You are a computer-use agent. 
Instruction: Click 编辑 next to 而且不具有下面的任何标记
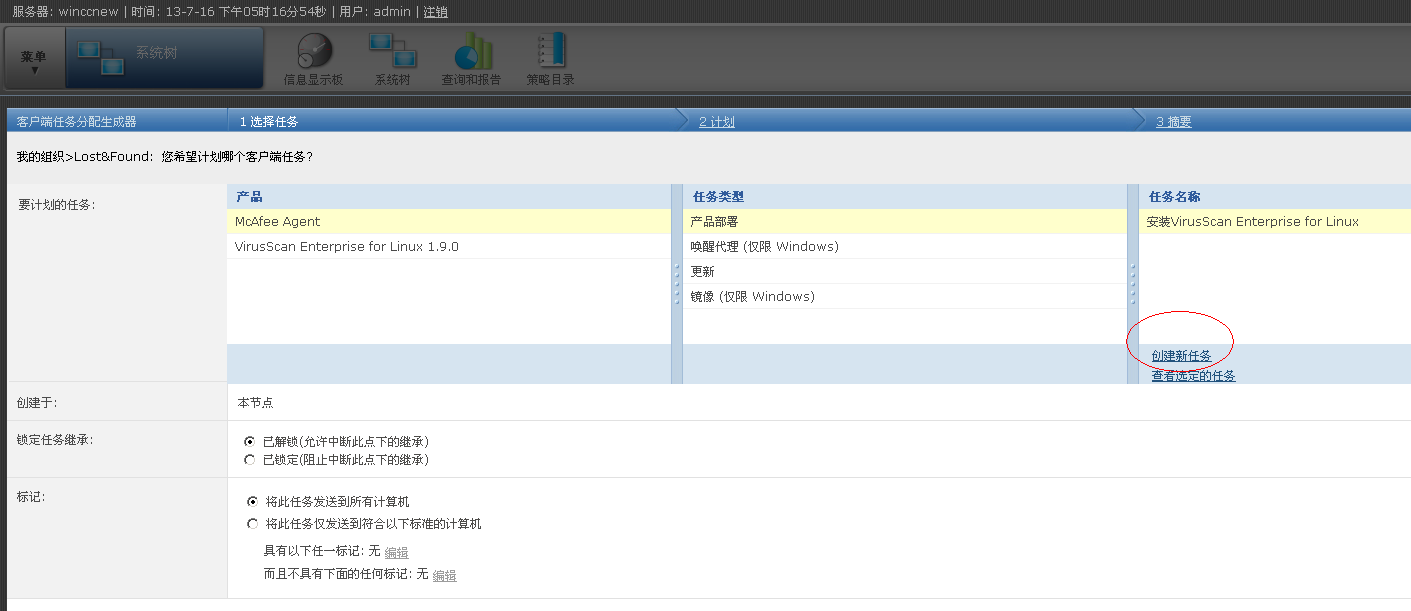pyautogui.click(x=444, y=575)
